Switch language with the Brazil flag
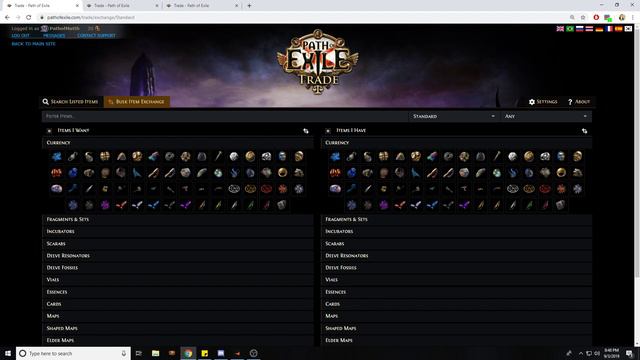Image resolution: width=640 pixels, height=360 pixels. [x=570, y=29]
